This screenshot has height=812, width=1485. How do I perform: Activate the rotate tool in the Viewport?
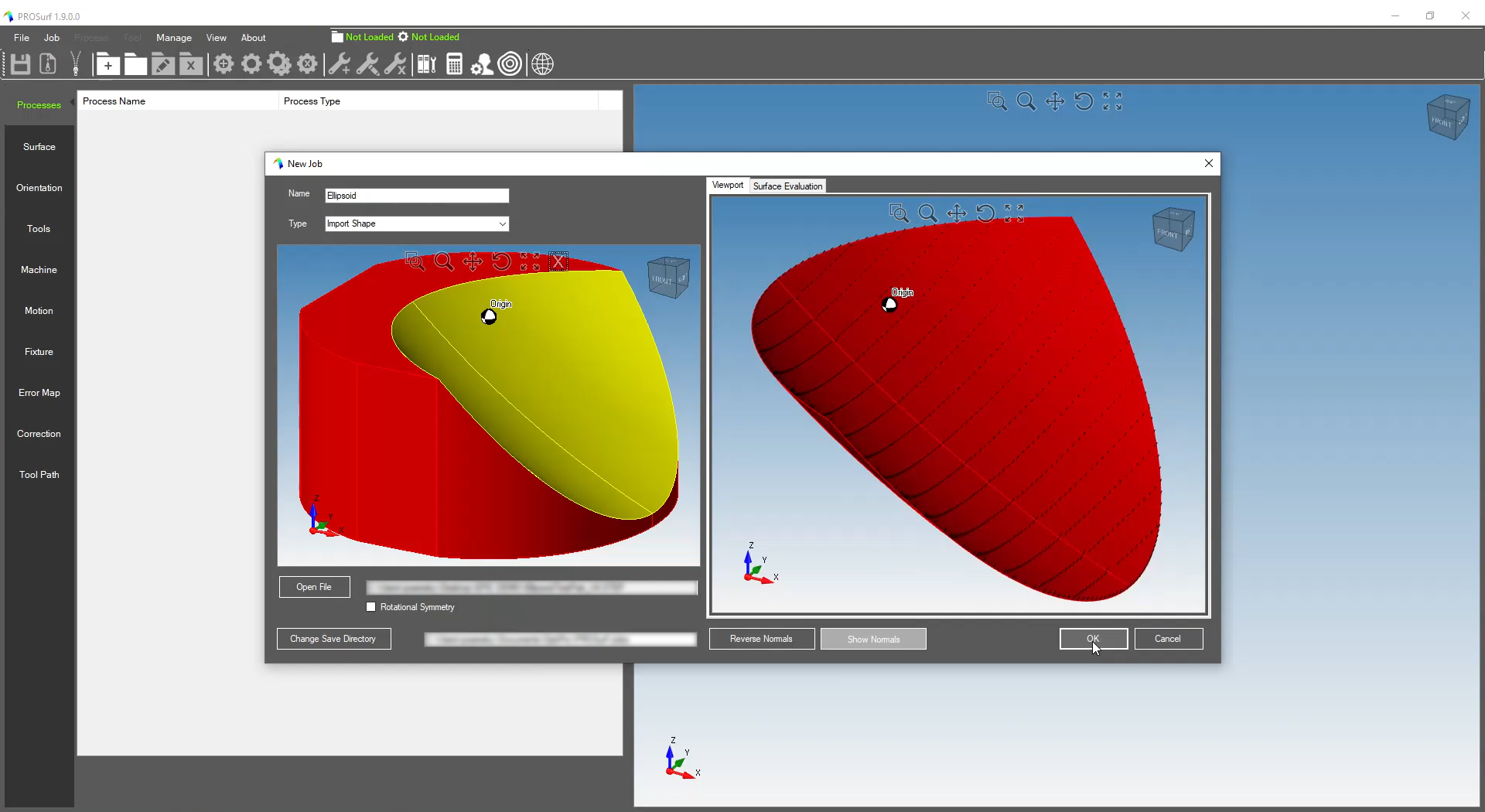[x=986, y=213]
